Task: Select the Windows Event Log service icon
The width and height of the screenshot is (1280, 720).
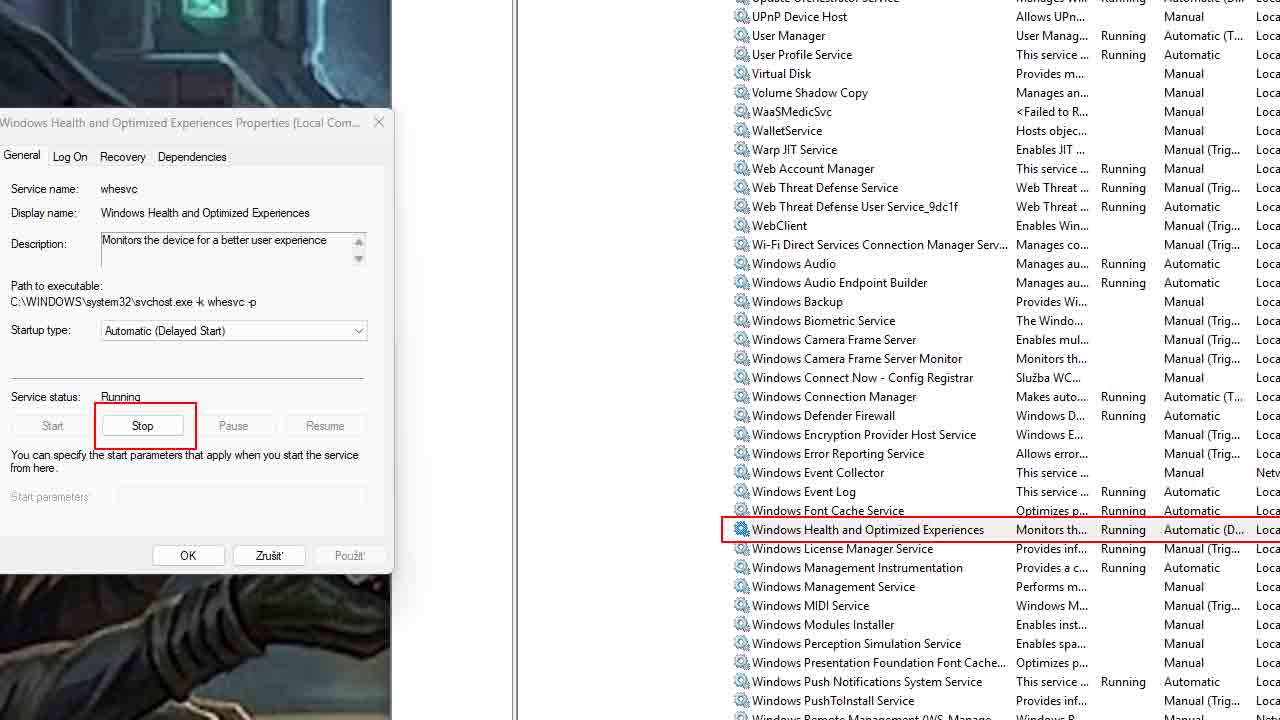Action: point(741,492)
